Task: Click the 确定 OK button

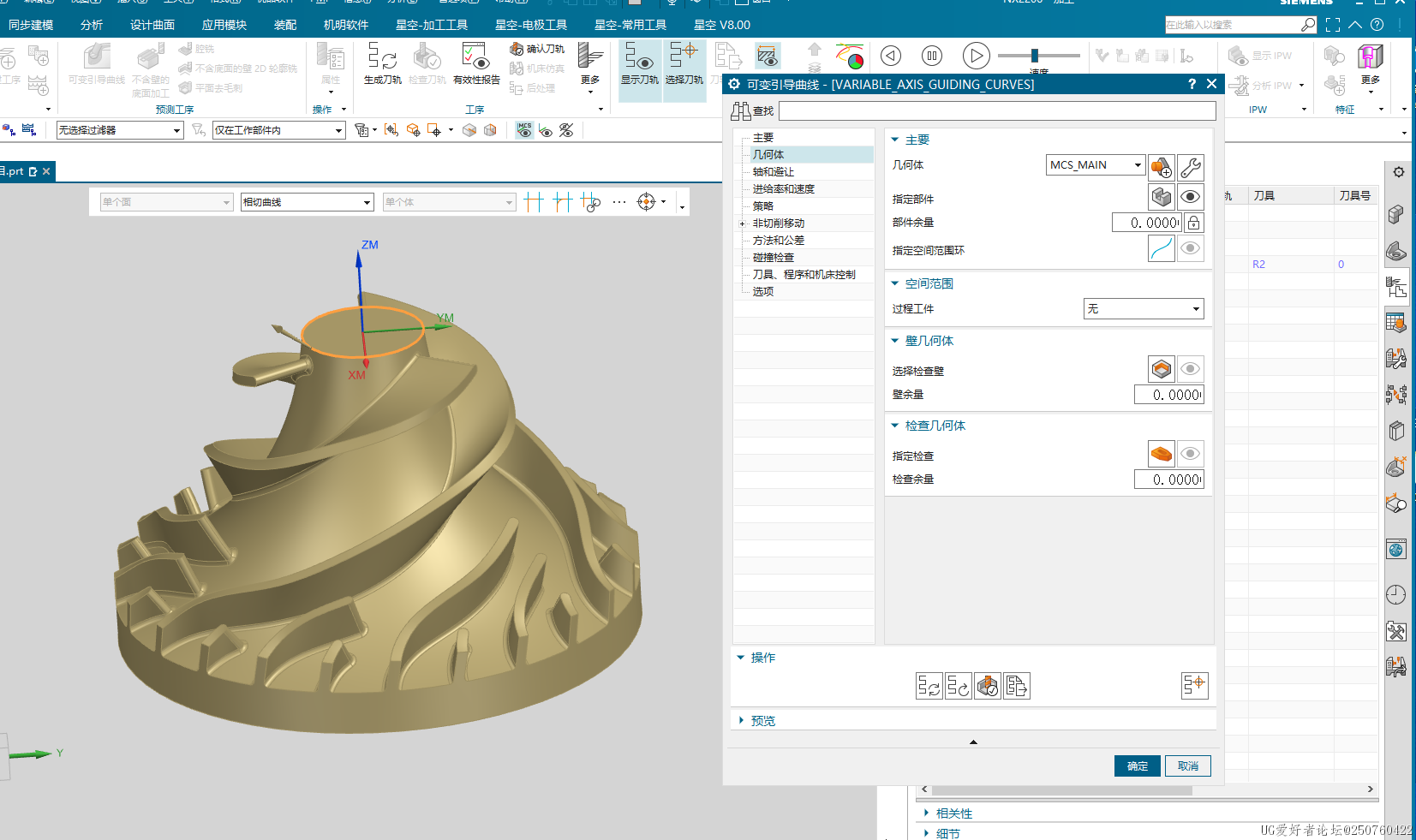Action: (1138, 766)
